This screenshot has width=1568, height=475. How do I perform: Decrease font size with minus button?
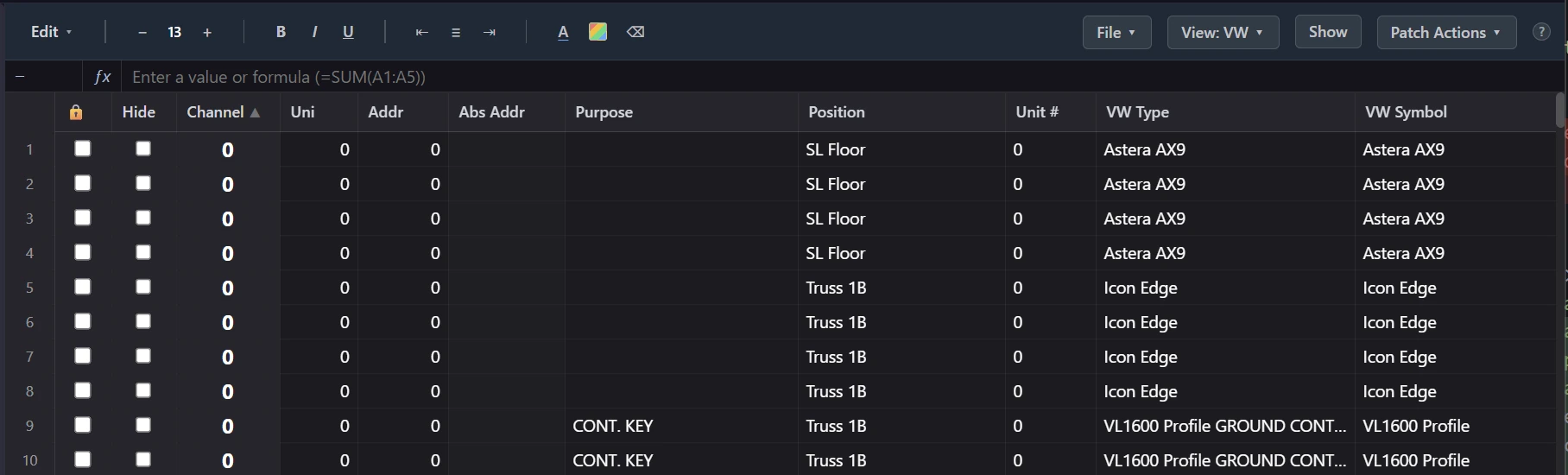pos(142,32)
